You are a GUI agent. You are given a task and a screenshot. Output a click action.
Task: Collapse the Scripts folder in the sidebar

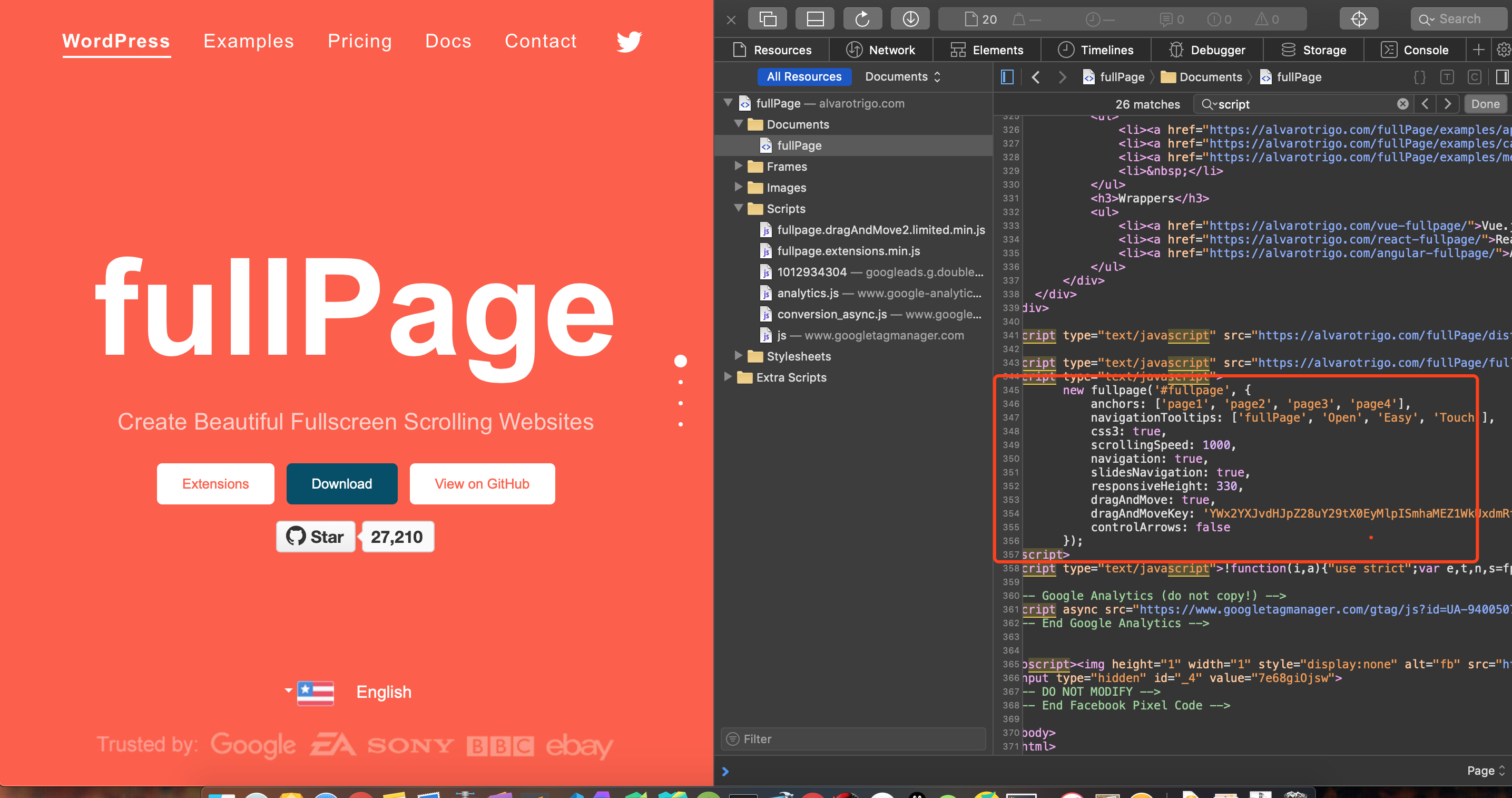739,208
